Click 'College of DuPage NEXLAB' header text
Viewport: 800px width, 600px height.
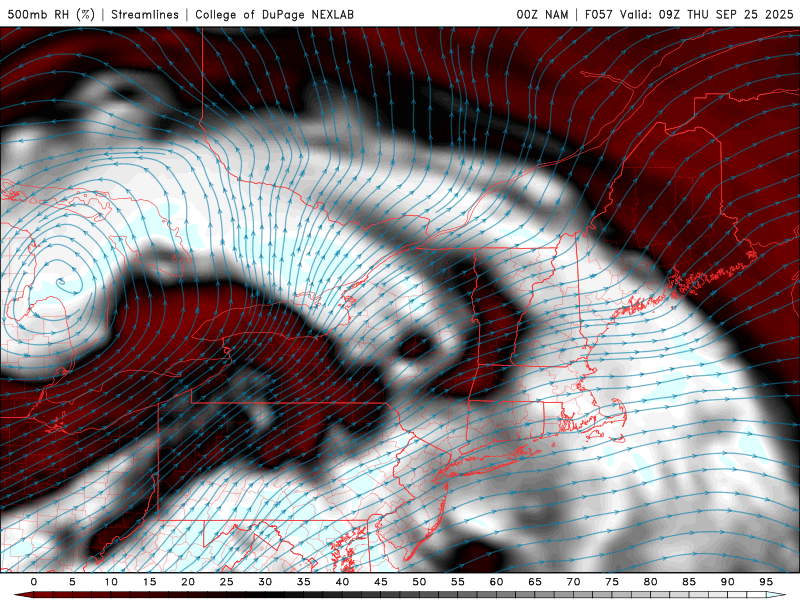pos(274,14)
